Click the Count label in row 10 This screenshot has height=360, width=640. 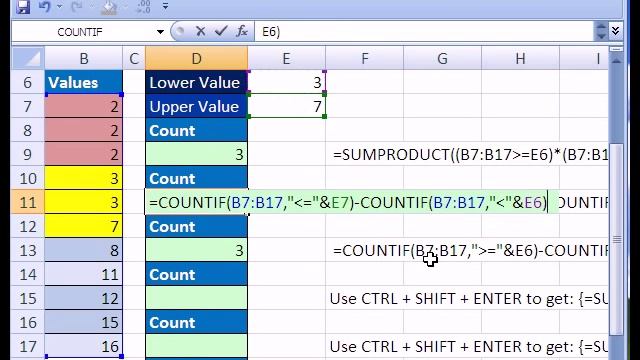coord(196,178)
